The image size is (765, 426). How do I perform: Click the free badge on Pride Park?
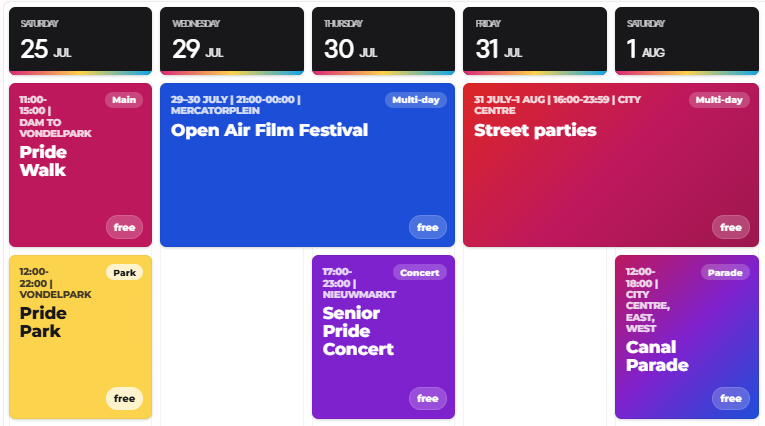(124, 399)
